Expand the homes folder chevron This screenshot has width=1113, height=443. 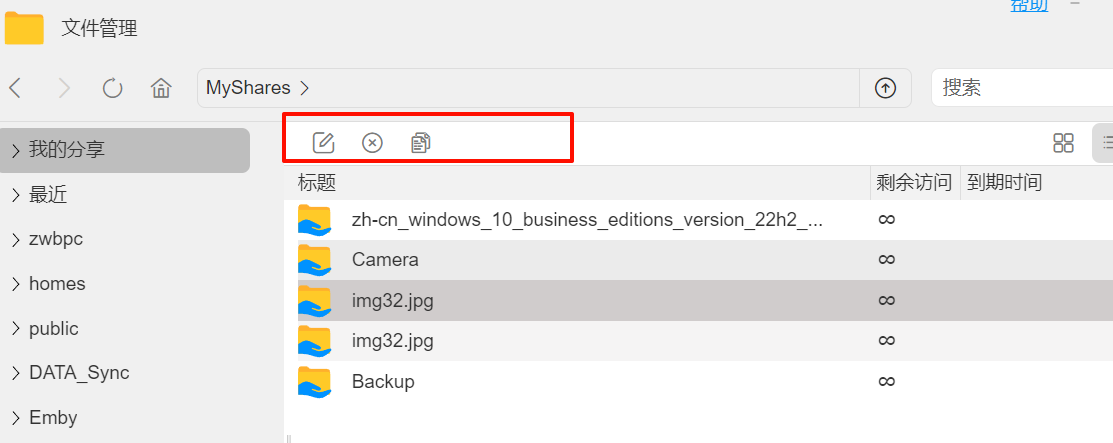point(16,284)
